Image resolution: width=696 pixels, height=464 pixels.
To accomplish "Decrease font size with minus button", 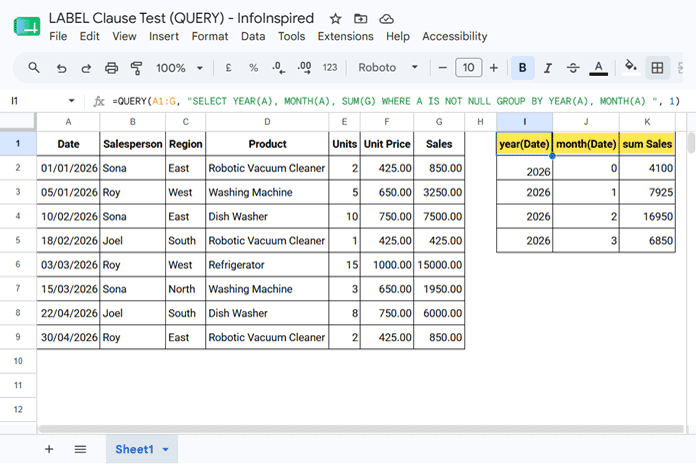I will (443, 67).
